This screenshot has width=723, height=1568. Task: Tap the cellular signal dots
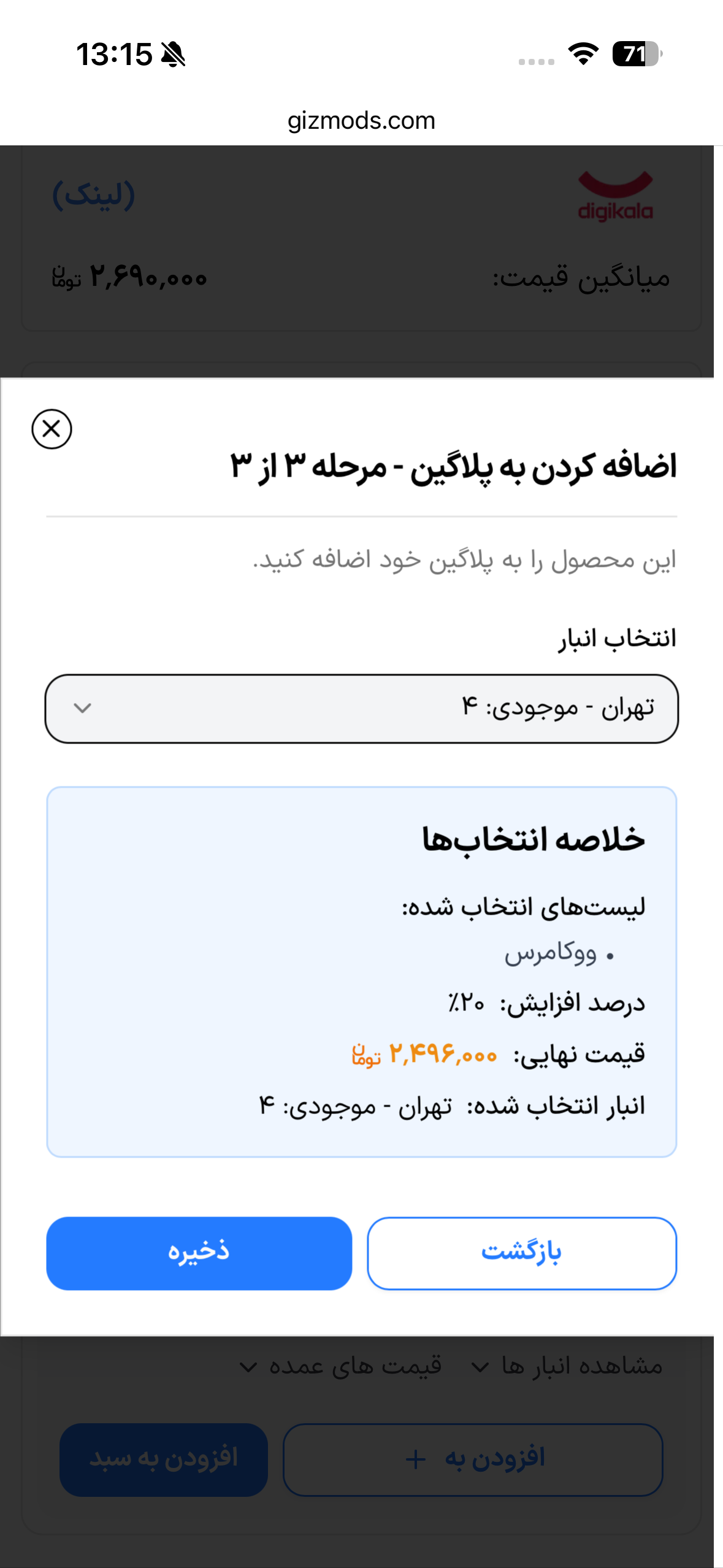536,61
